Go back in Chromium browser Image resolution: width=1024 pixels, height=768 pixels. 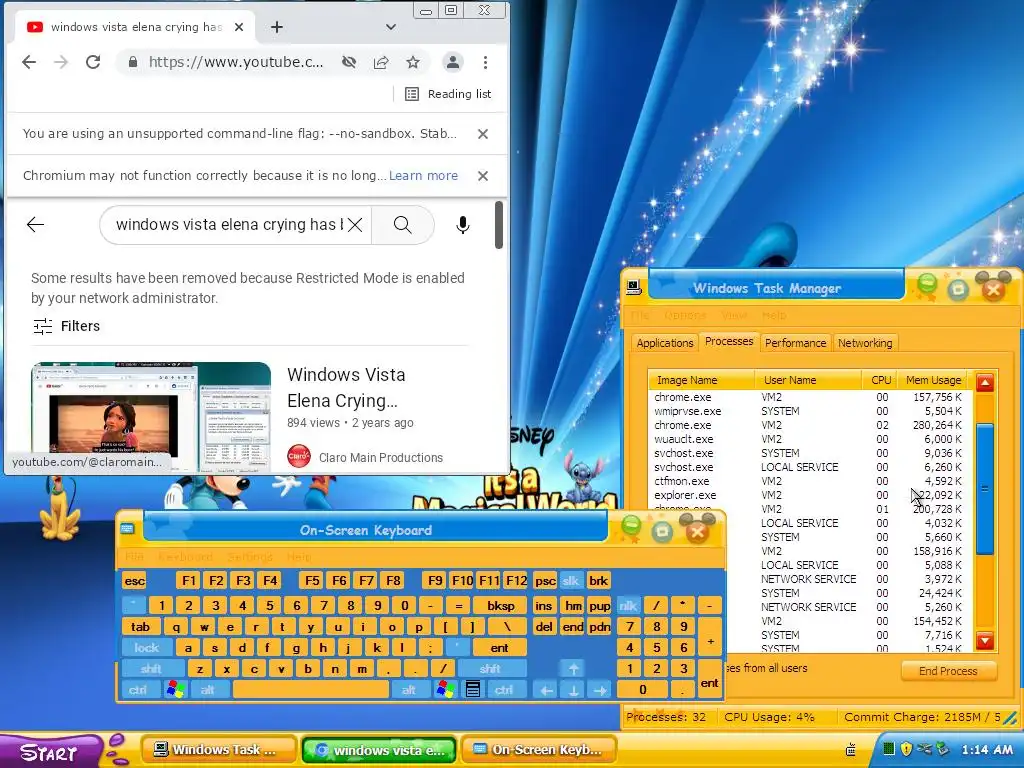(29, 62)
